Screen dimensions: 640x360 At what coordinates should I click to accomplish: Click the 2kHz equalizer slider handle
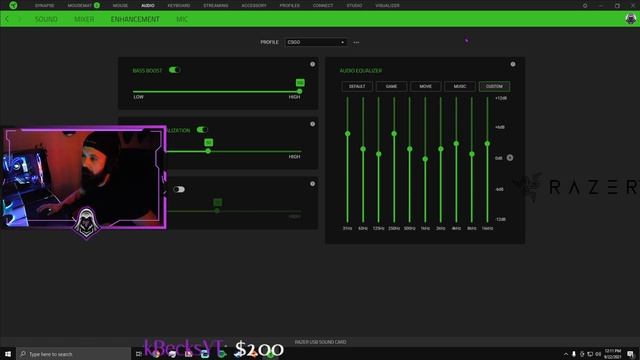click(440, 149)
